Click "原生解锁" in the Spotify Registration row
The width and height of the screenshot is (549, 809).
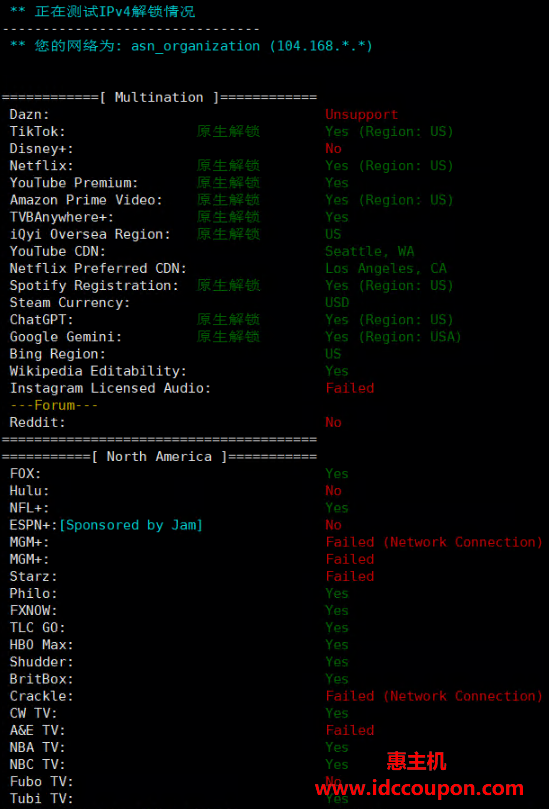[228, 285]
